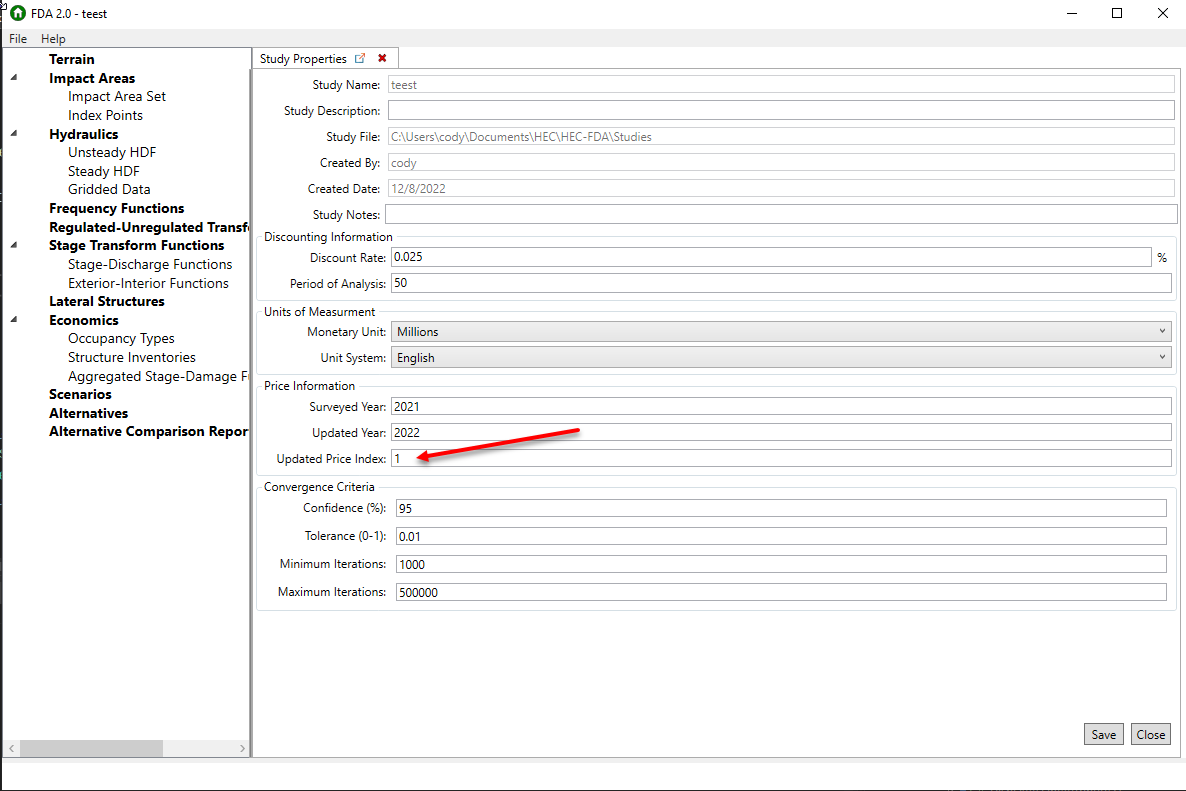The width and height of the screenshot is (1186, 791).
Task: Open the Unit System dropdown
Action: (x=1161, y=357)
